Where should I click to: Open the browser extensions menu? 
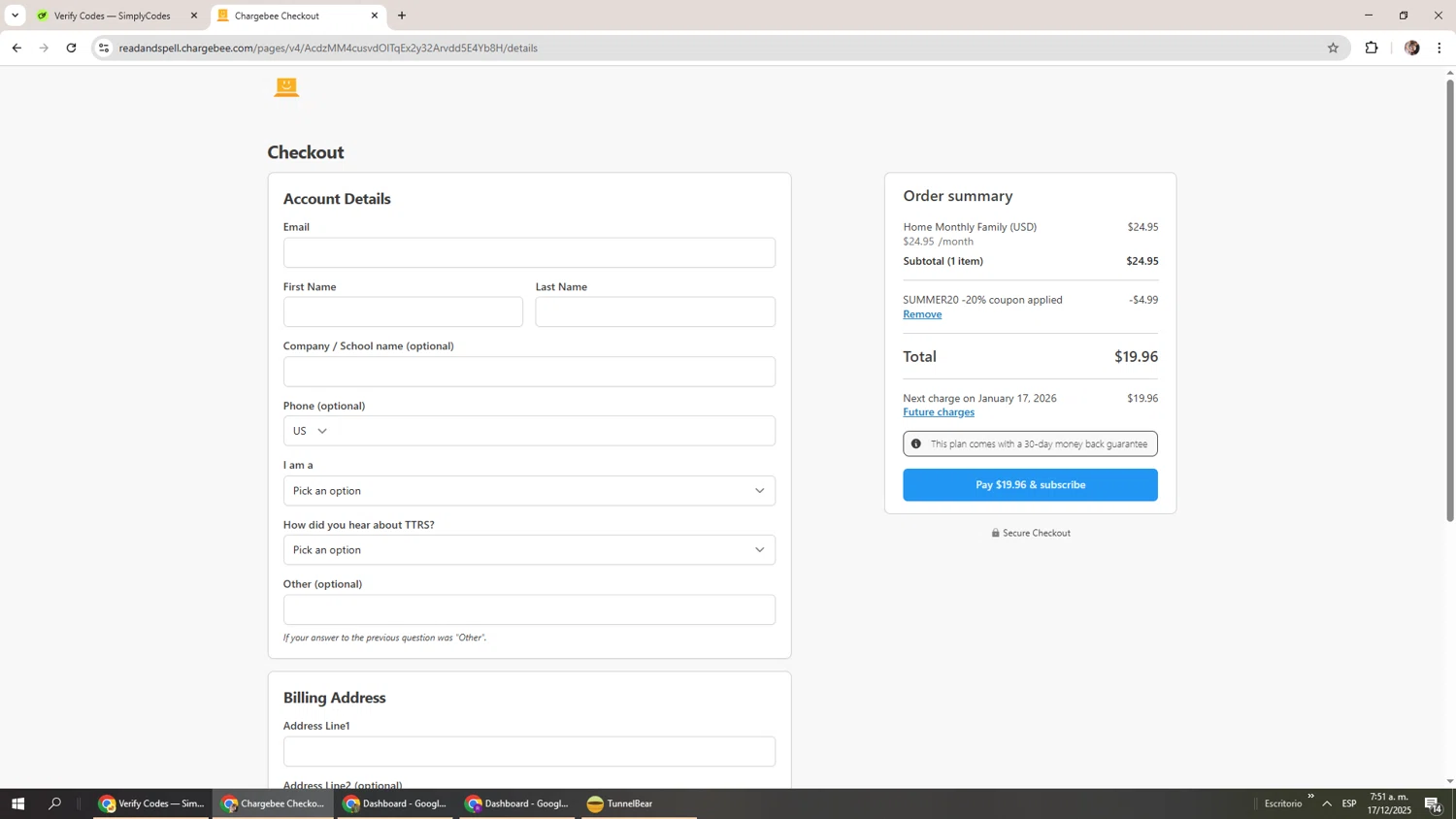tap(1372, 48)
